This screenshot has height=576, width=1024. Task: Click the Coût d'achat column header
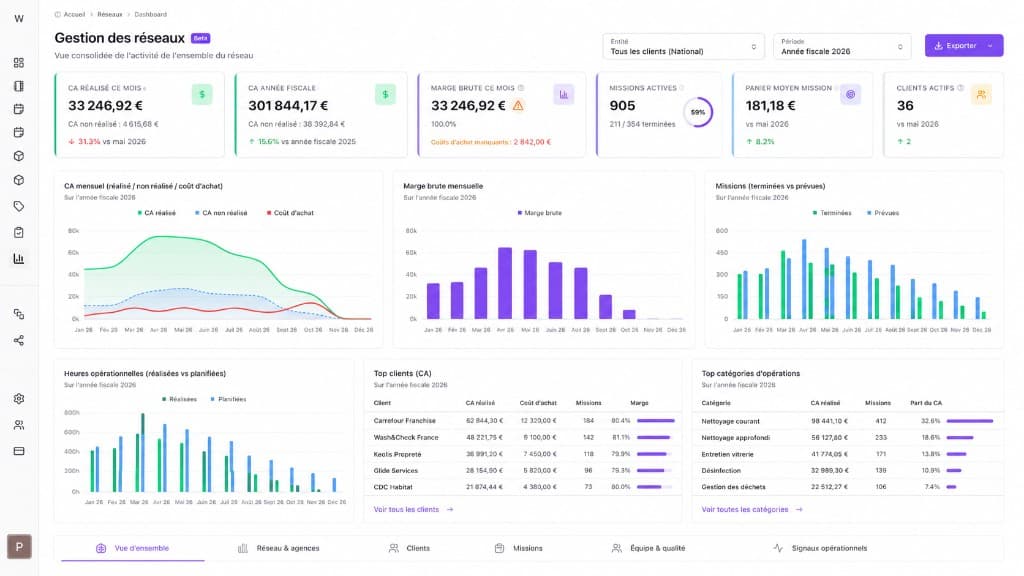(x=538, y=403)
